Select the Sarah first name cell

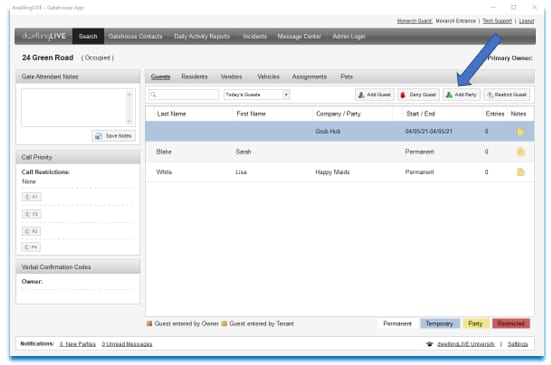click(x=243, y=152)
